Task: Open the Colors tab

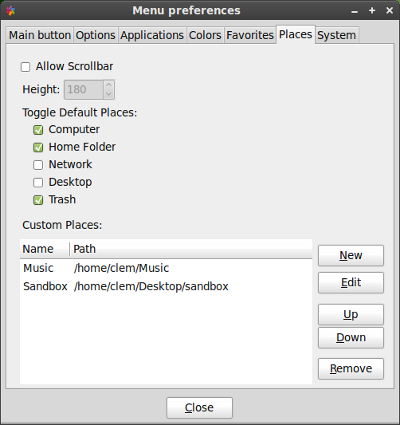Action: pos(205,35)
